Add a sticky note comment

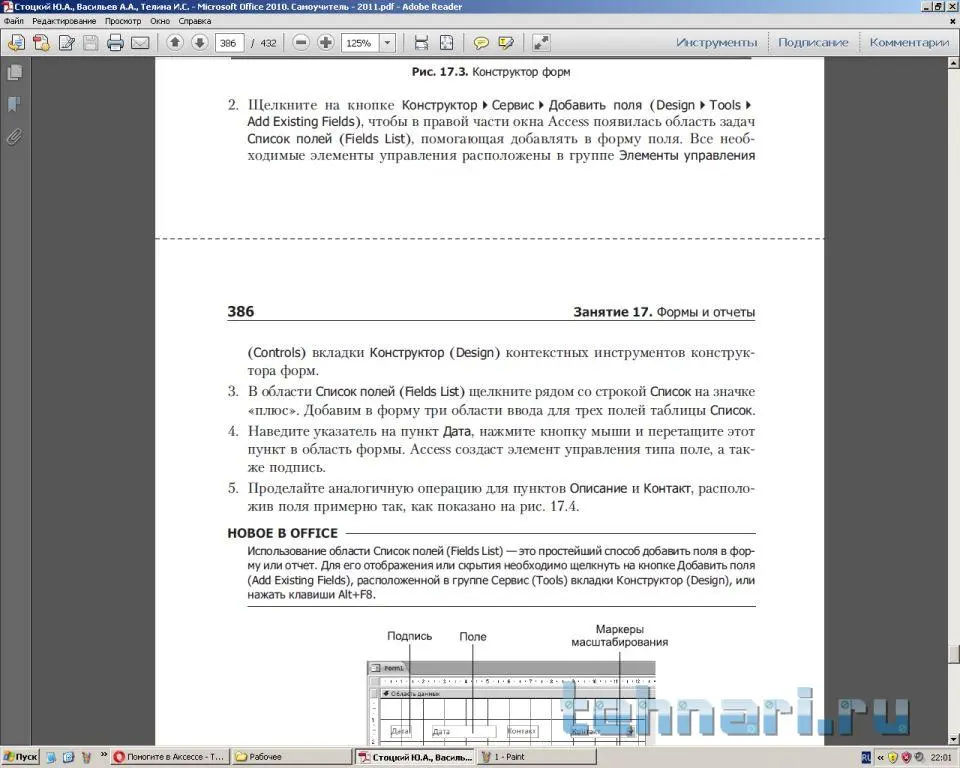point(481,43)
